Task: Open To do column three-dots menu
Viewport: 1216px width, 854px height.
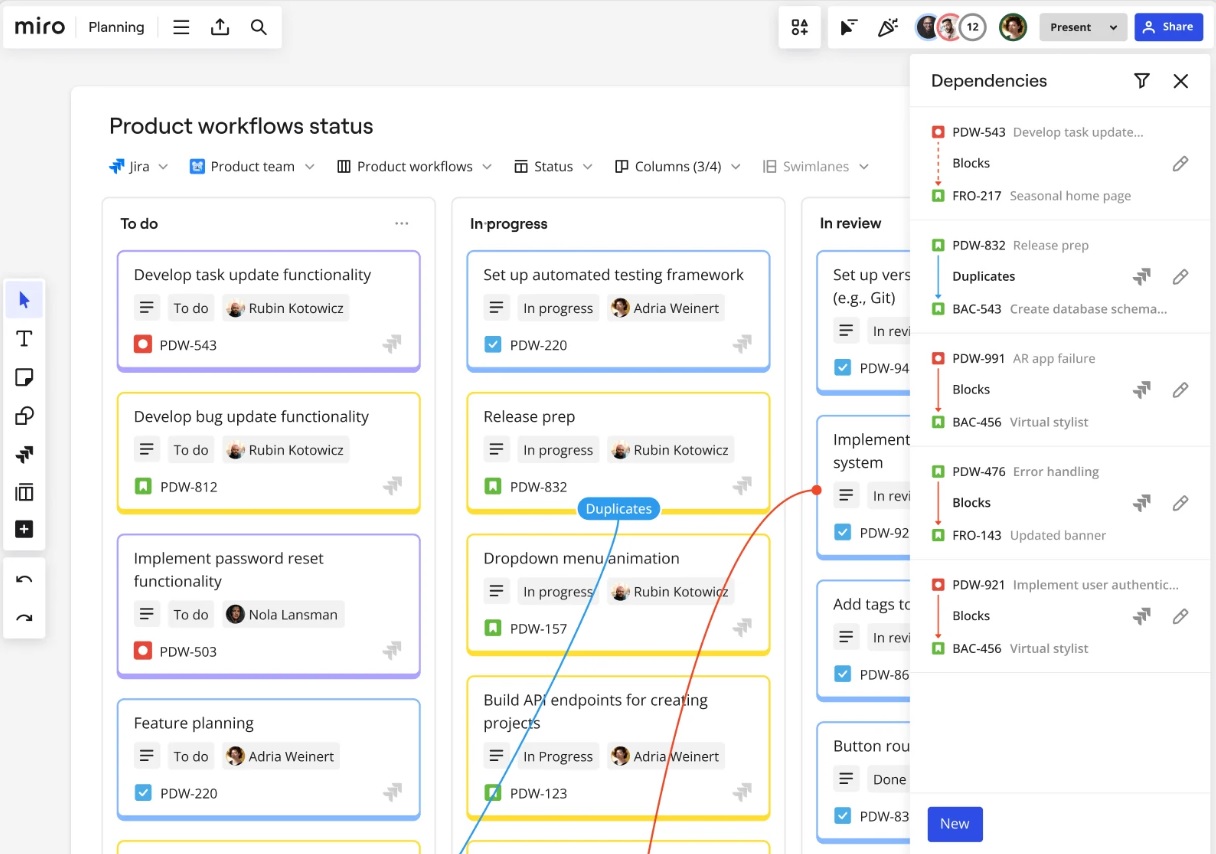Action: (x=402, y=224)
